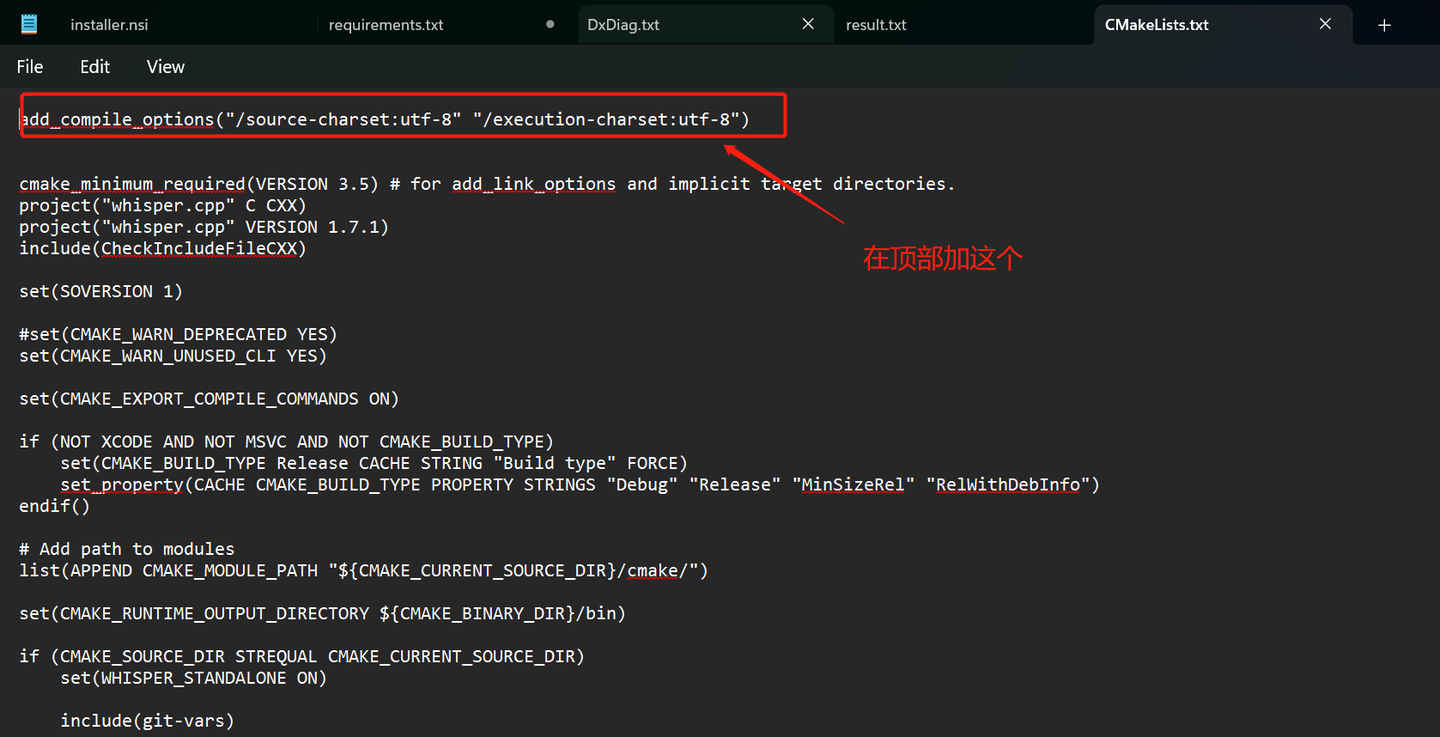Select the CMakeLists.txt tab
Viewport: 1440px width, 737px height.
[1156, 25]
